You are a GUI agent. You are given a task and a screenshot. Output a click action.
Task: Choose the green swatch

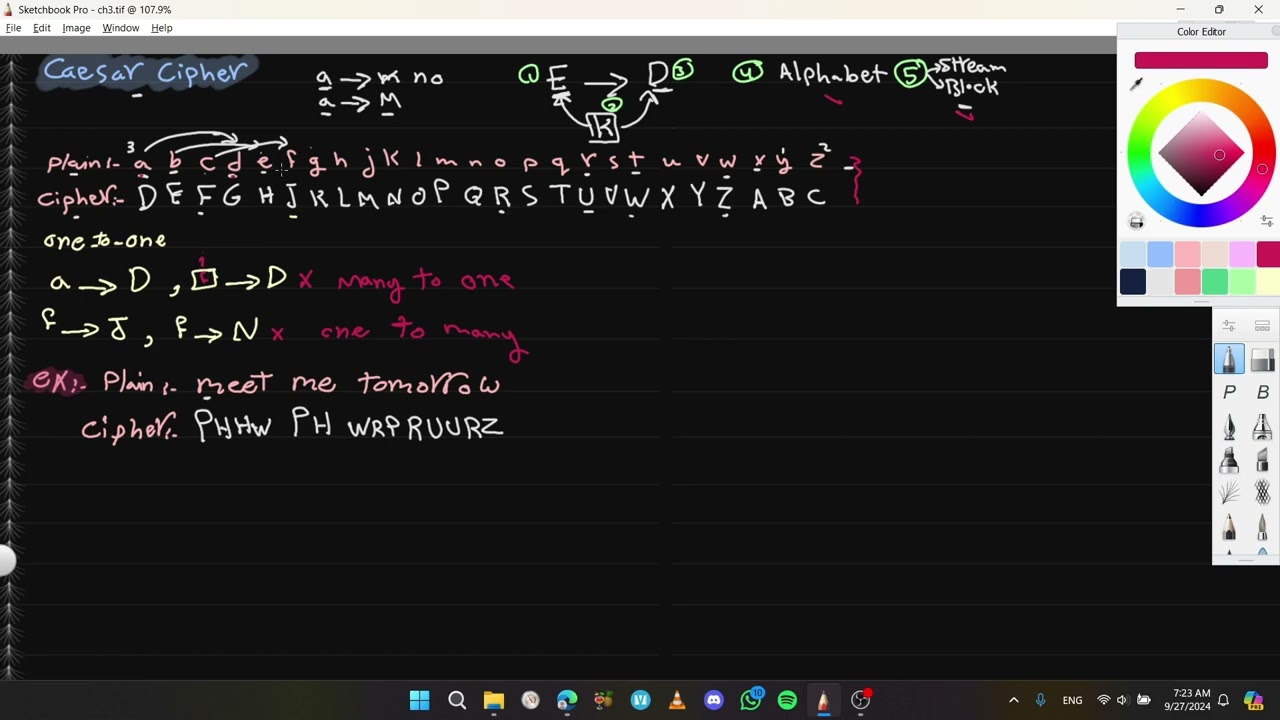point(1214,282)
